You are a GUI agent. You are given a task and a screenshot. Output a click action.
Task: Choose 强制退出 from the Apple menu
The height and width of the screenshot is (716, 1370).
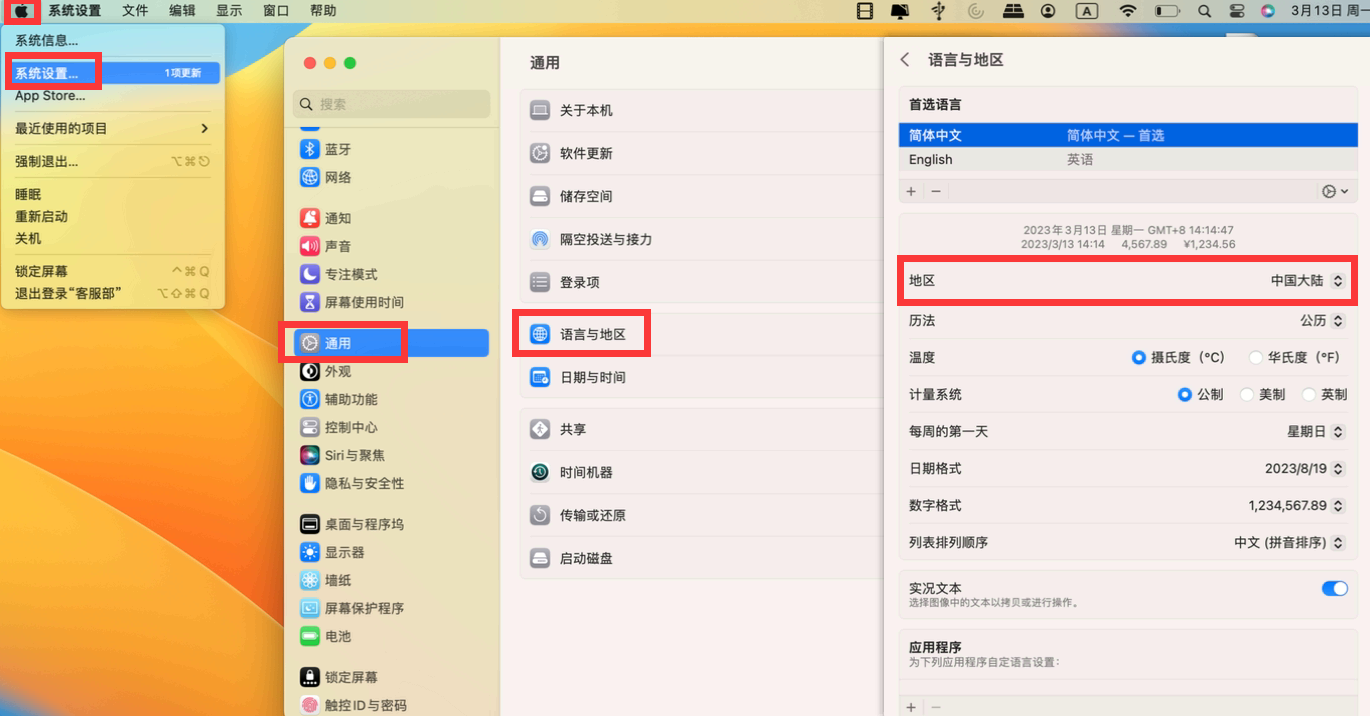point(46,161)
